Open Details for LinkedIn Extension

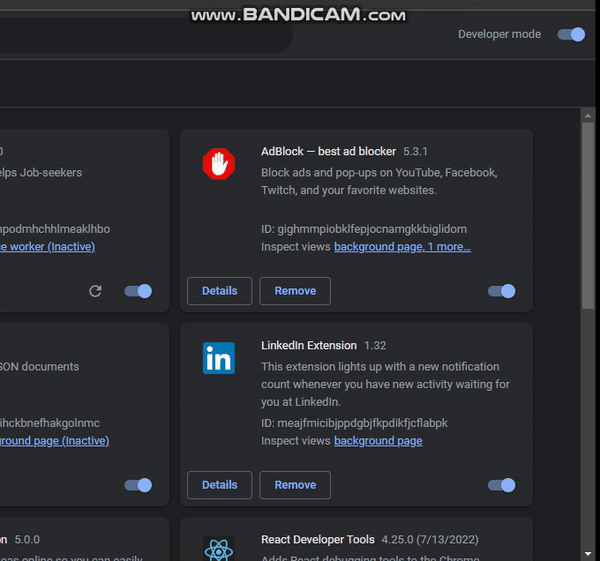pos(219,485)
